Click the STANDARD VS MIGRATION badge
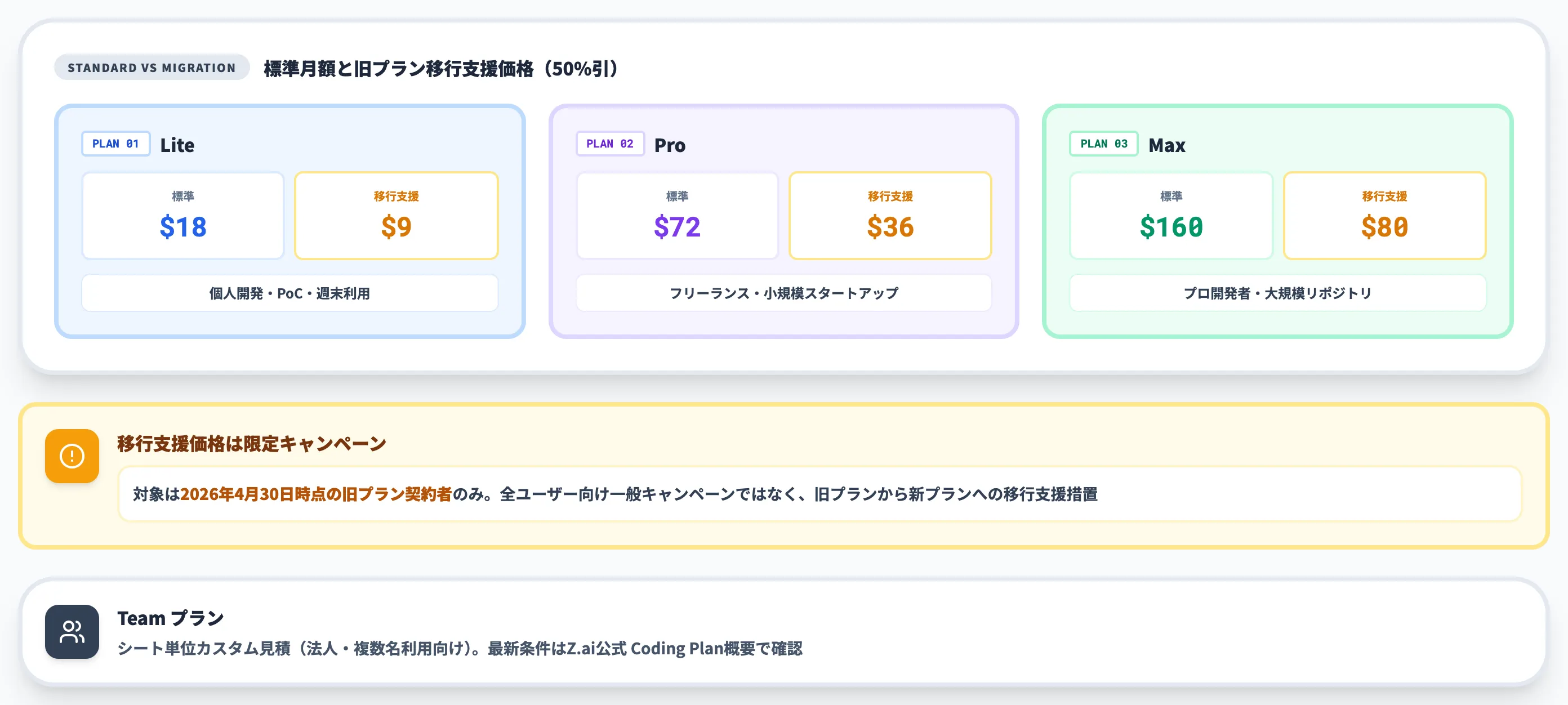 pos(152,68)
